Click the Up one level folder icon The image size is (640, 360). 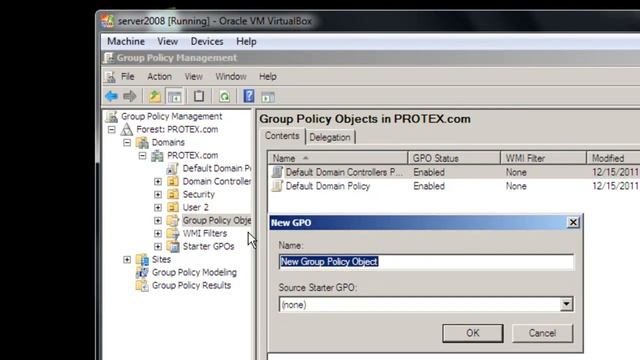(155, 96)
